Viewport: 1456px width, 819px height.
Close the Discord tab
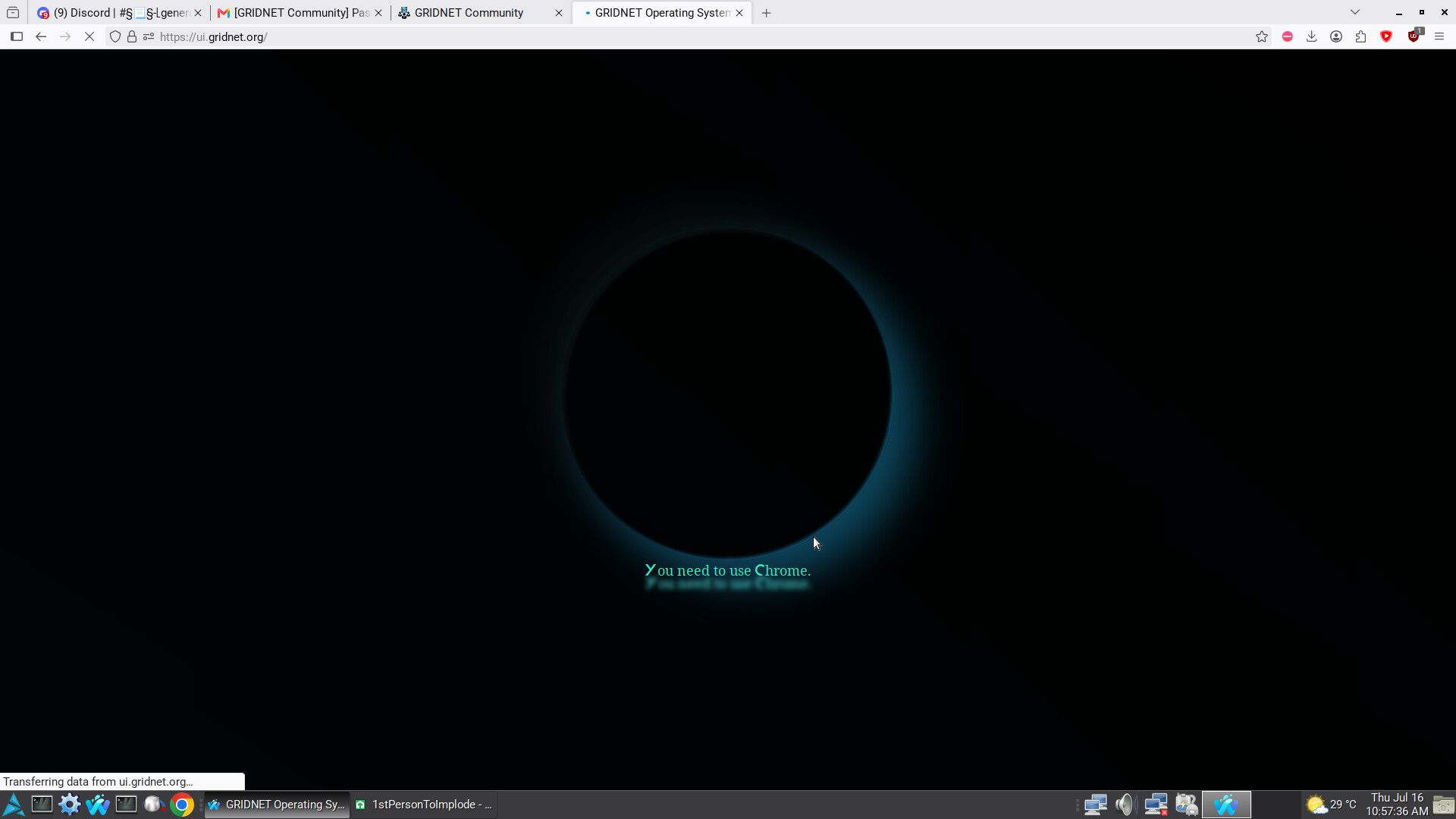pos(198,13)
